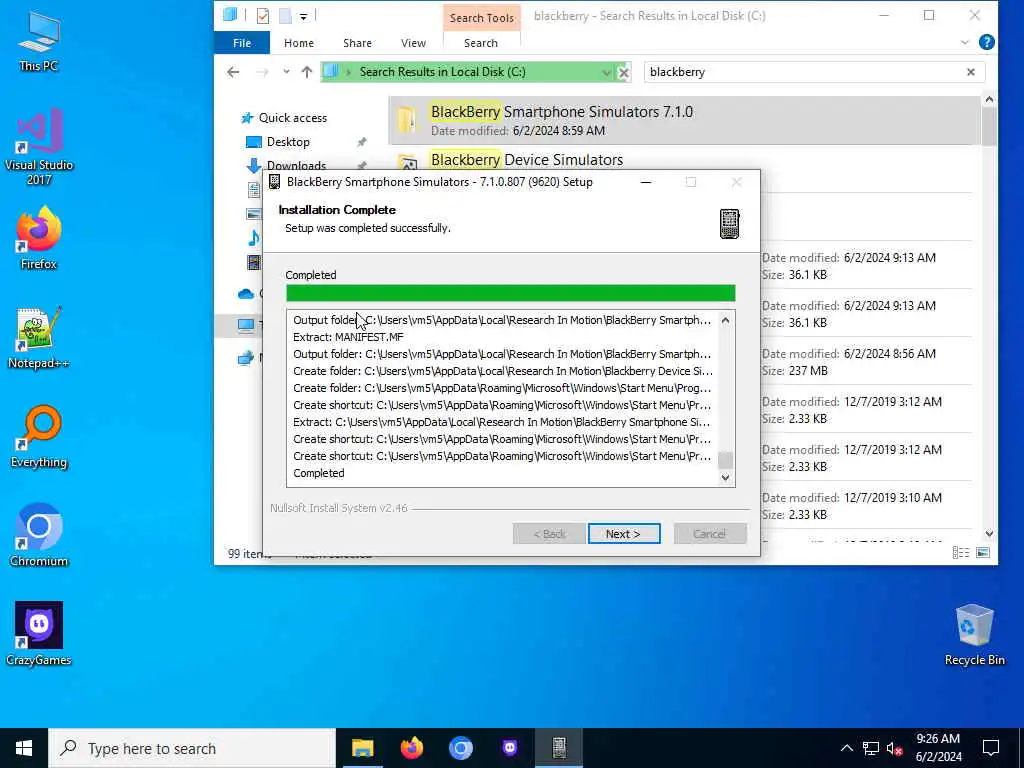Open Visual Studio 2017 desktop shortcut
Viewport: 1024px width, 768px height.
pos(39,147)
